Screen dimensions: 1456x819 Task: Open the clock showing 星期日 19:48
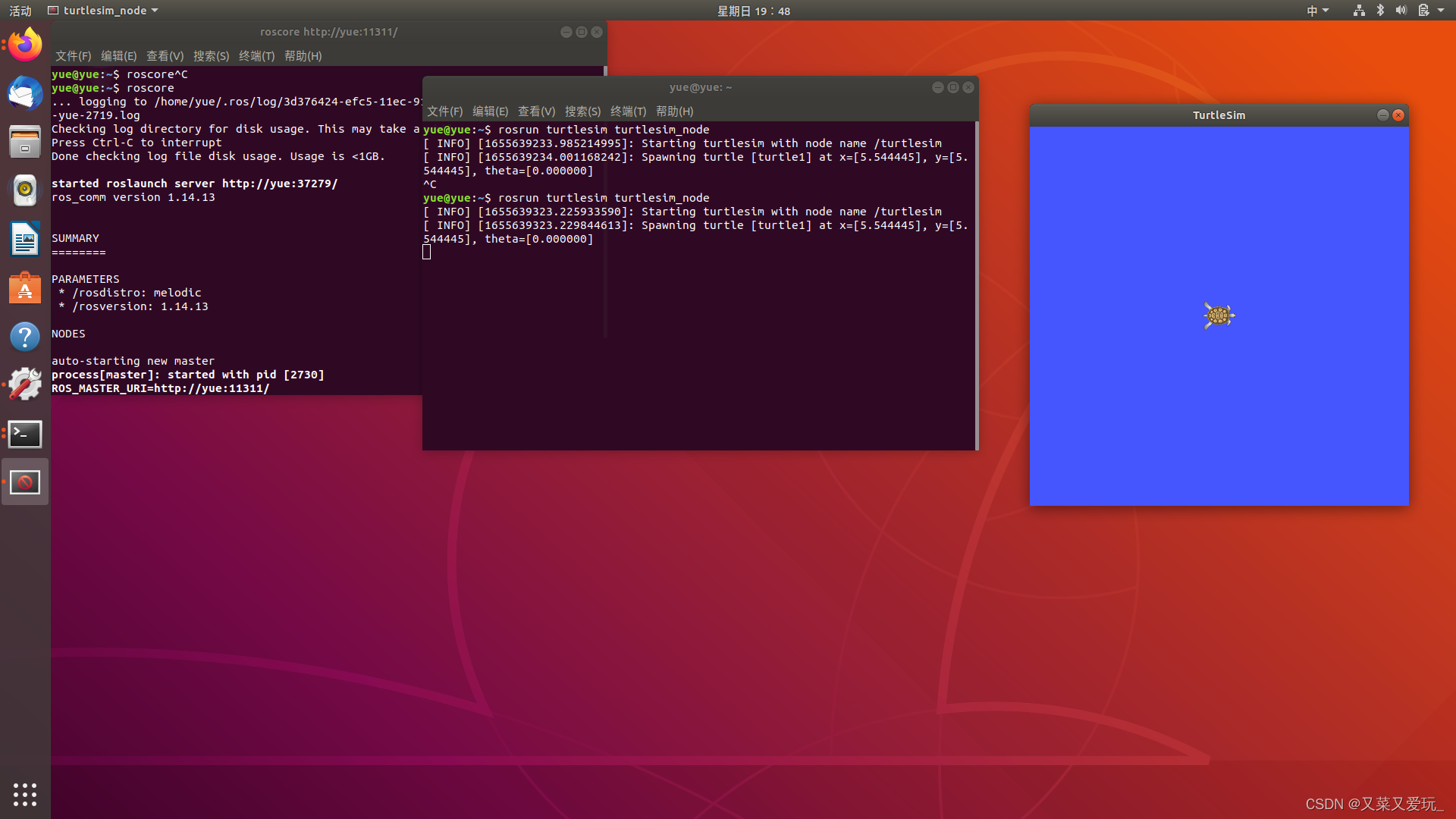(x=754, y=11)
